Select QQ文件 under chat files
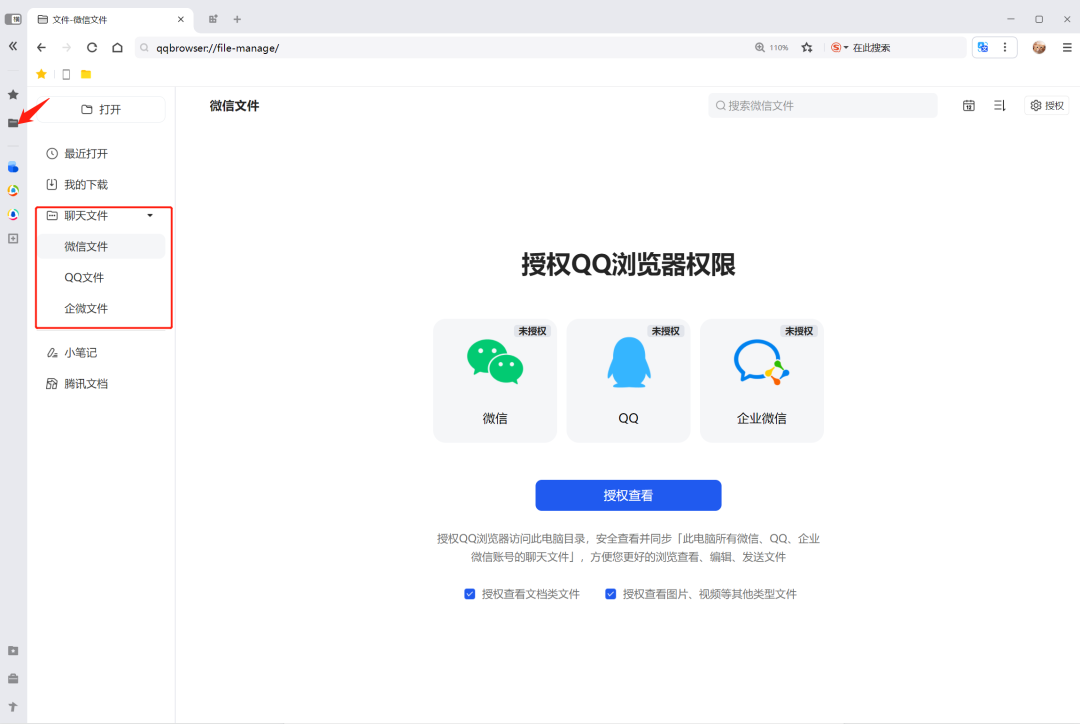 [x=101, y=278]
